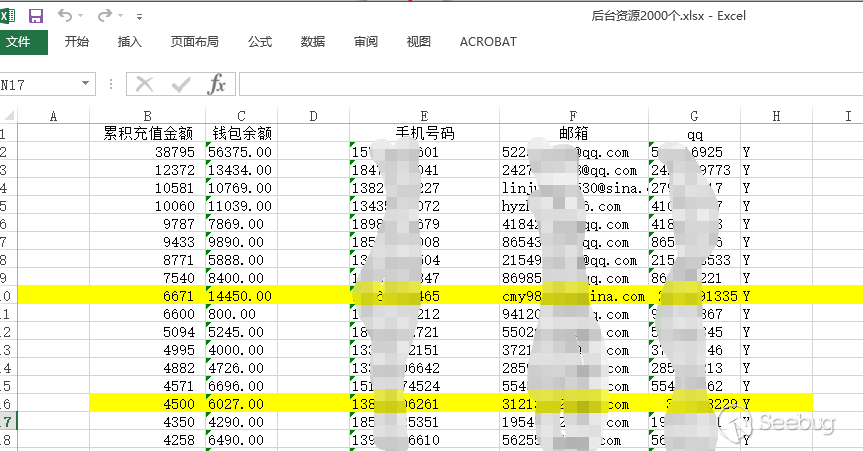Click the Excel application icon in title bar
Screen dimensions: 863x451
click(9, 16)
